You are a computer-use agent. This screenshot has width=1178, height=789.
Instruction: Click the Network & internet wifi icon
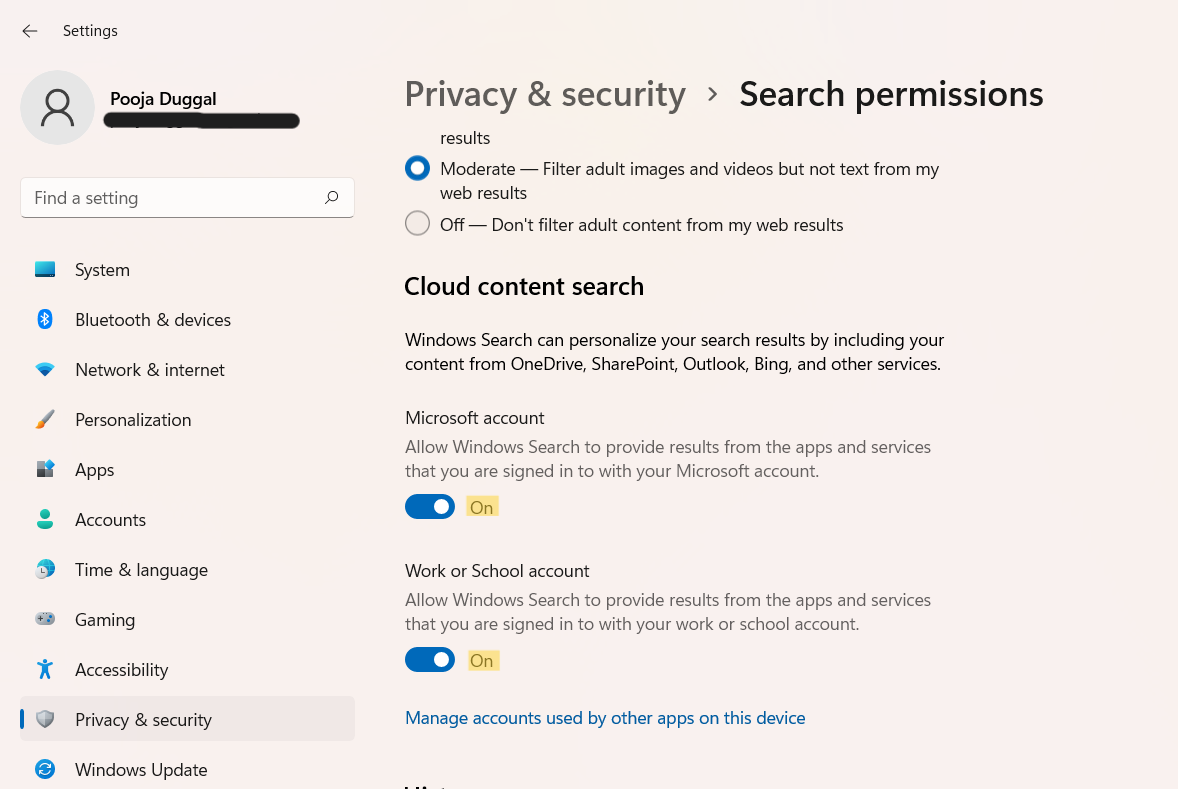click(45, 370)
